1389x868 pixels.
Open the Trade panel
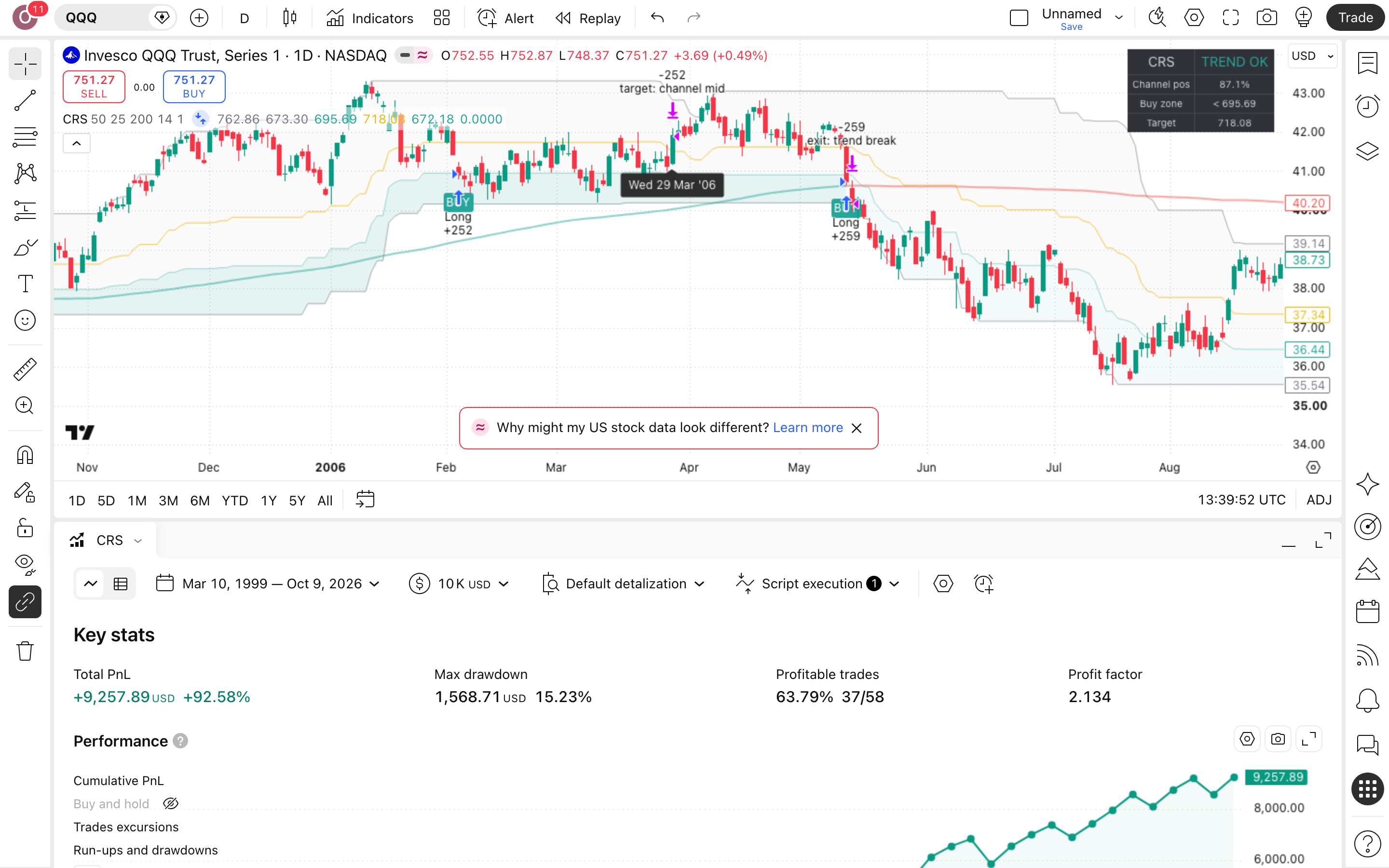point(1355,18)
